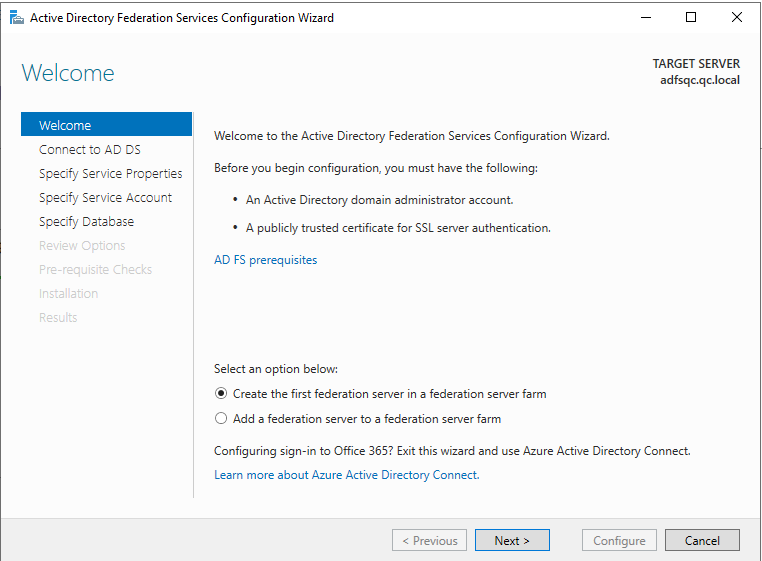762x561 pixels.
Task: Close the AD FS Configuration Wizard window
Action: (737, 17)
